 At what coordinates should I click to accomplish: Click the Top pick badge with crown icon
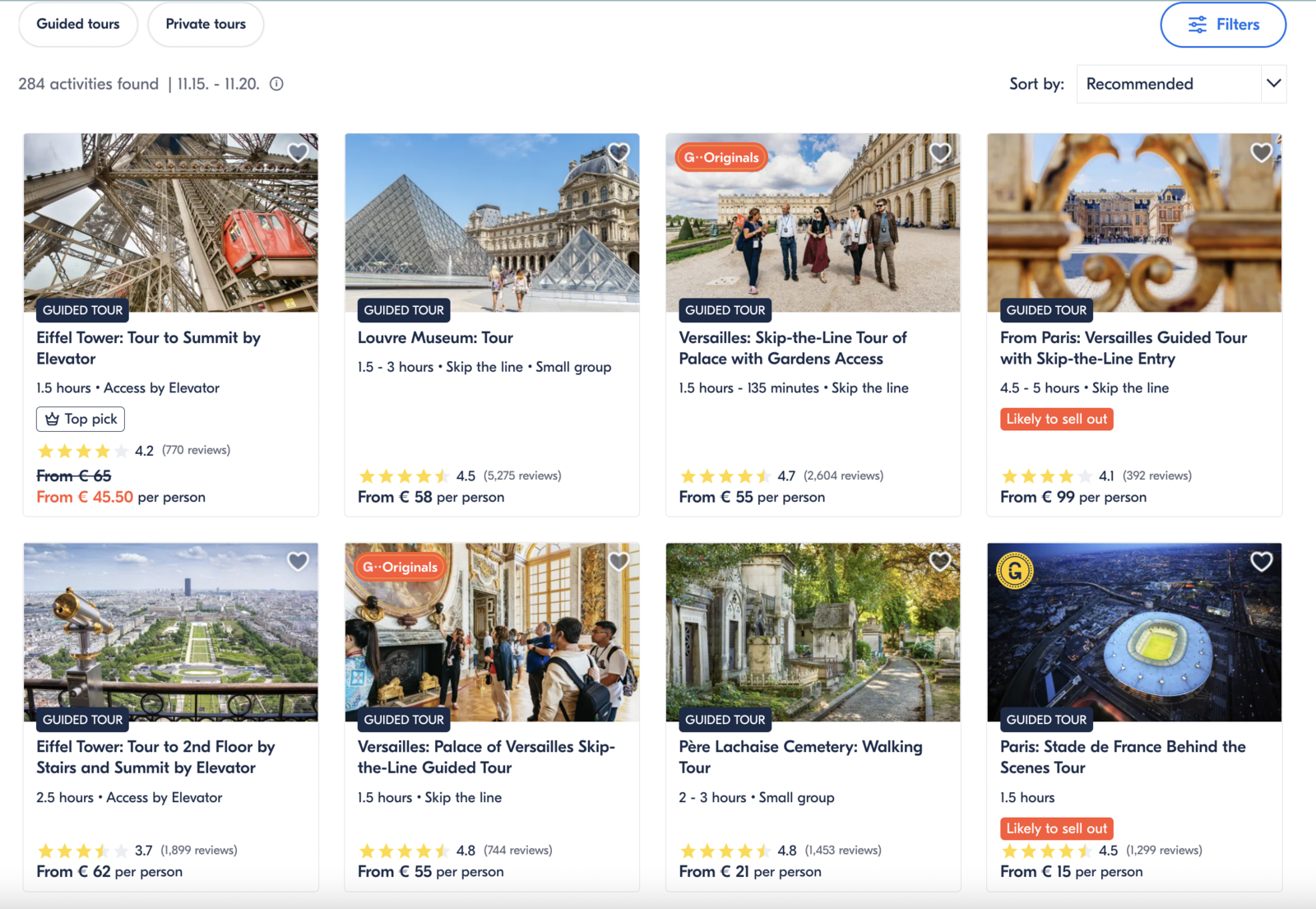[x=80, y=419]
